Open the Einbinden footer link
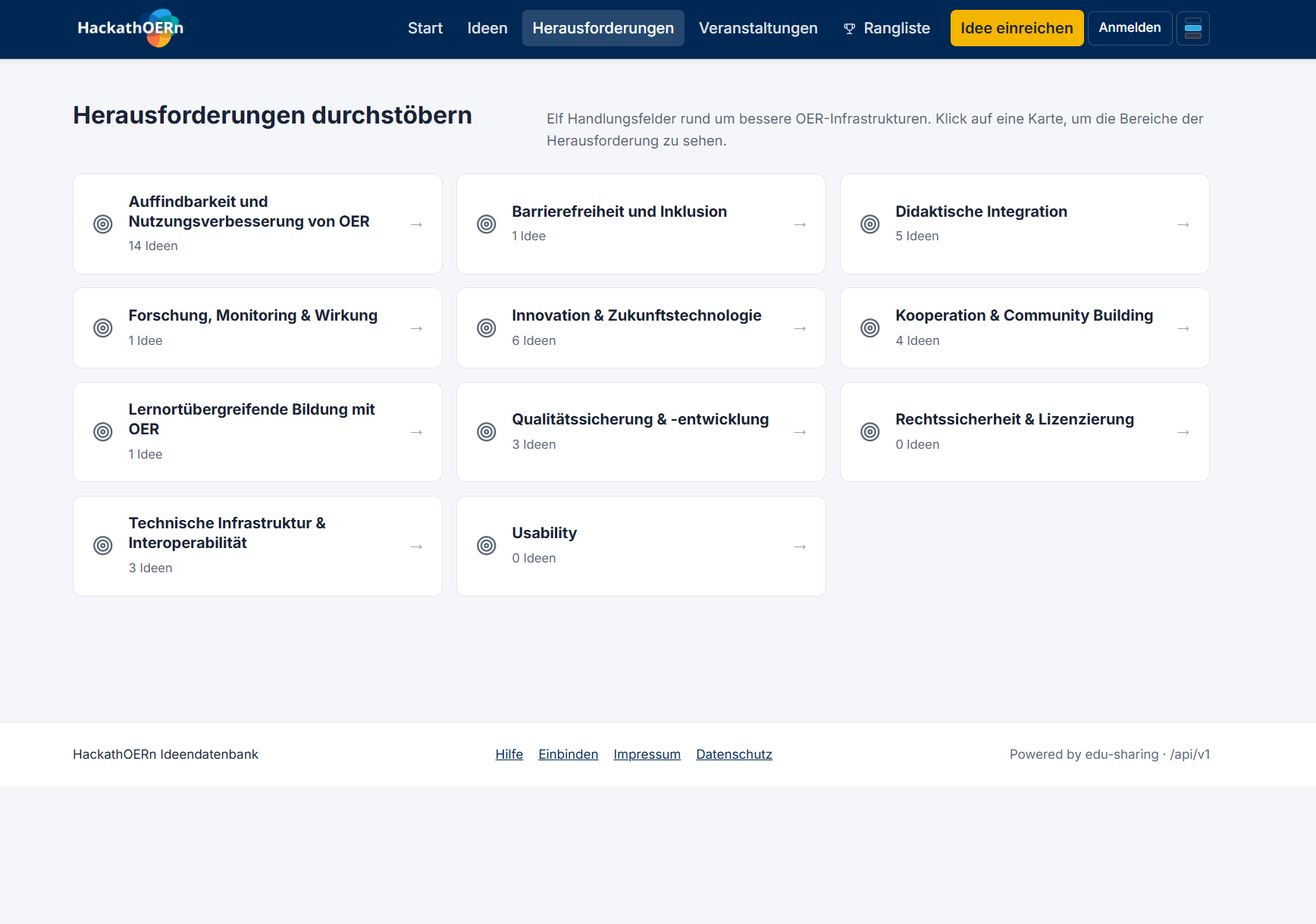Image resolution: width=1316 pixels, height=924 pixels. (x=569, y=754)
